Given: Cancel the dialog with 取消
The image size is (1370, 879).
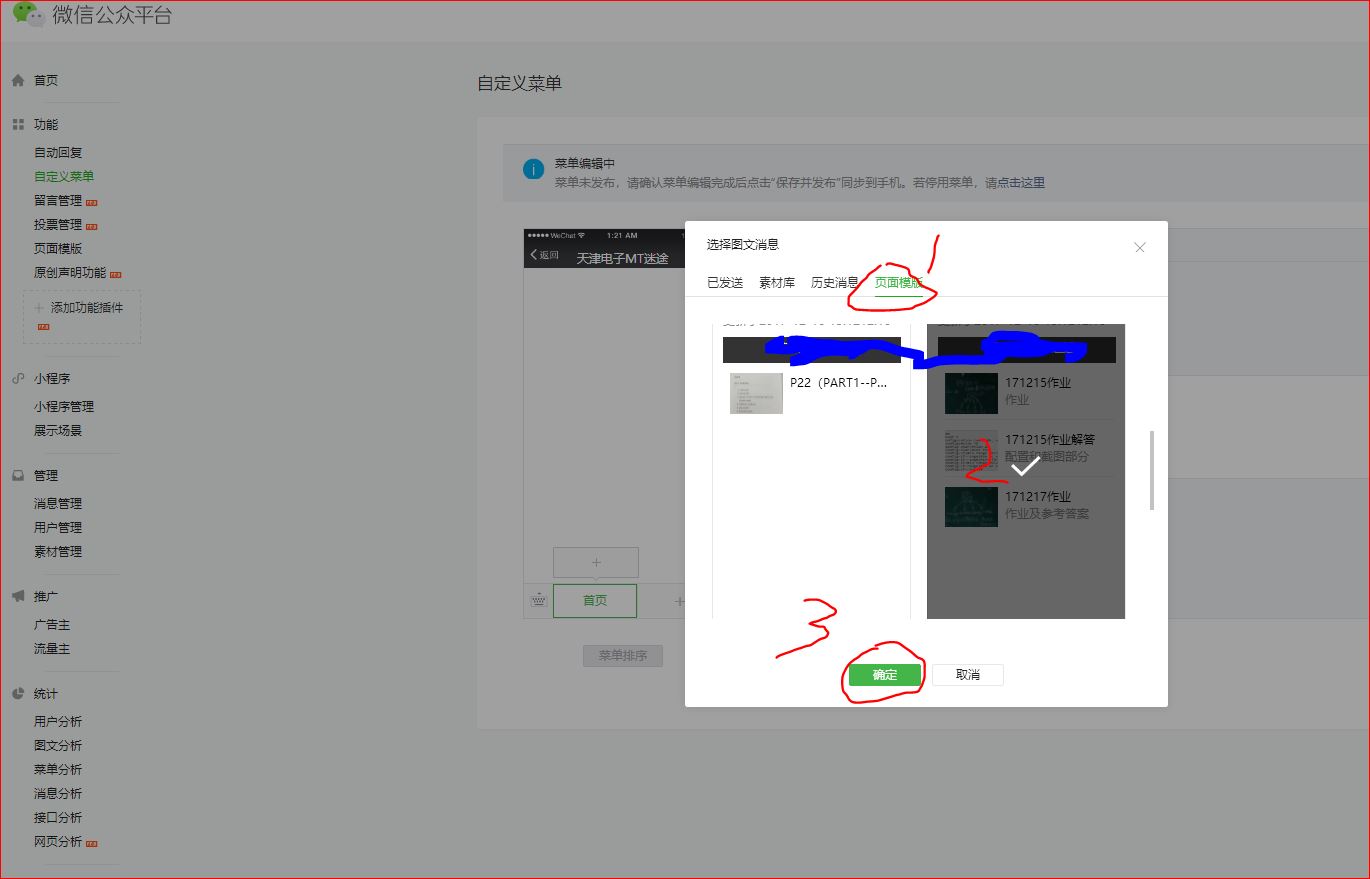Looking at the screenshot, I should (x=968, y=675).
